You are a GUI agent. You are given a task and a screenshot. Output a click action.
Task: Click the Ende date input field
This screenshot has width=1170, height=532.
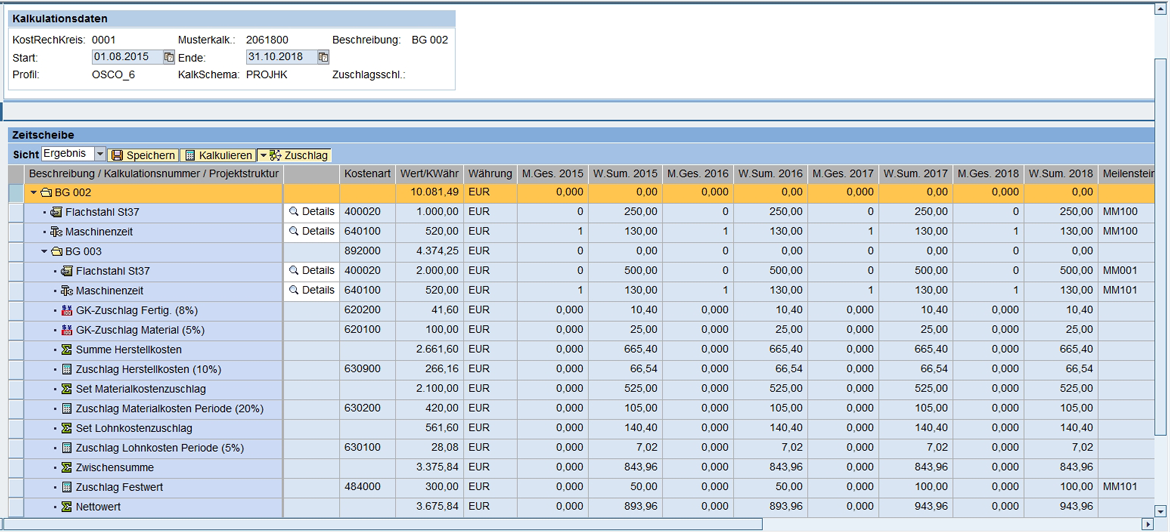281,57
